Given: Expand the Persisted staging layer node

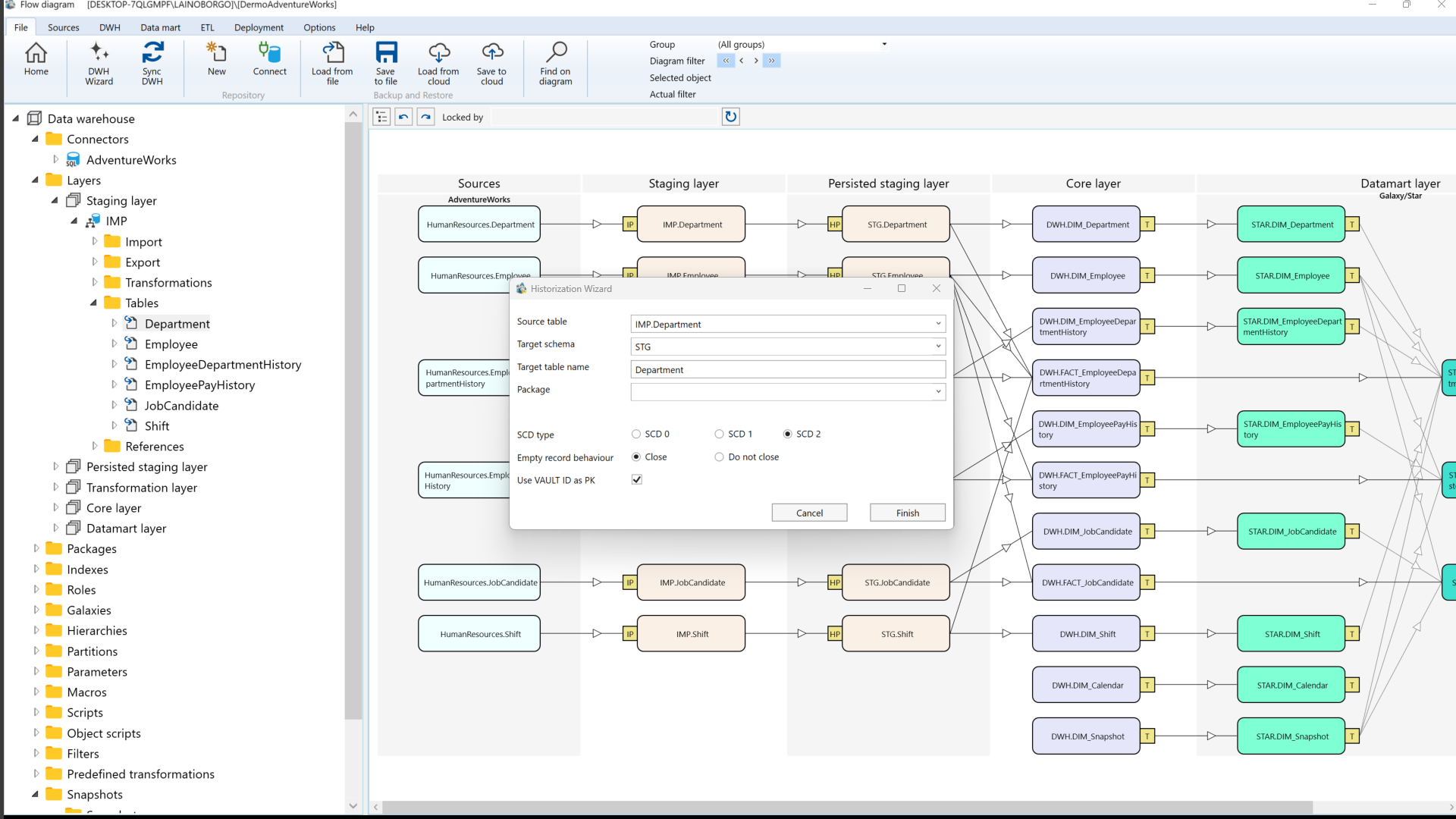Looking at the screenshot, I should (x=55, y=466).
